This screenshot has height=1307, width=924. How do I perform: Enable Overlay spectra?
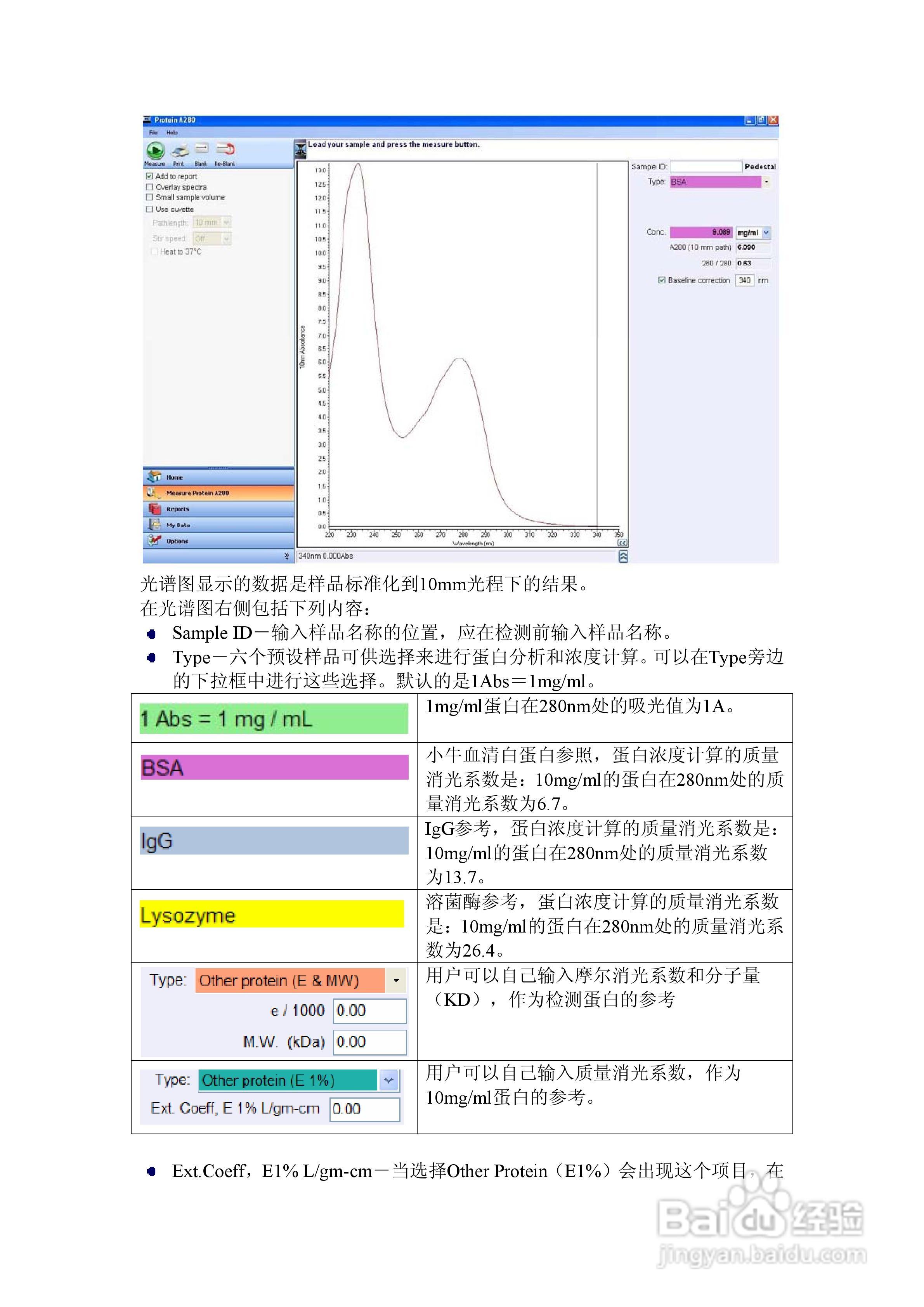(150, 187)
